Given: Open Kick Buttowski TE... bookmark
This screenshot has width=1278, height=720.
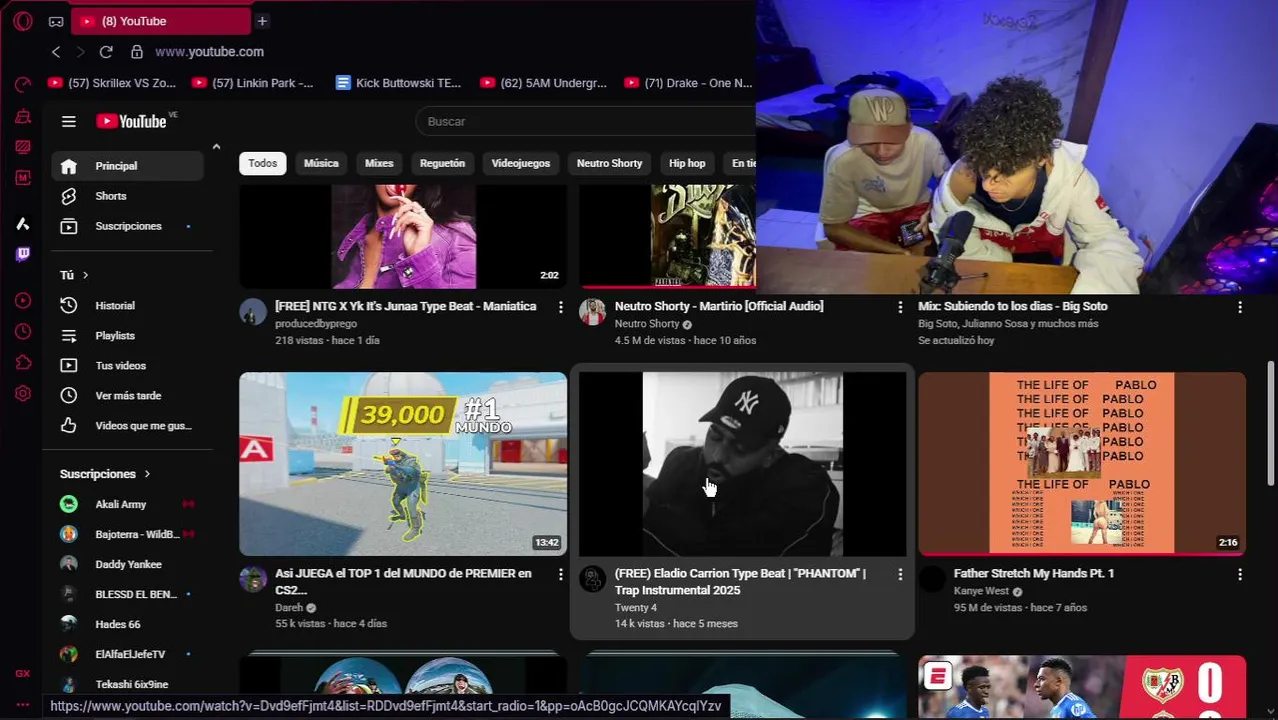Looking at the screenshot, I should tap(398, 83).
